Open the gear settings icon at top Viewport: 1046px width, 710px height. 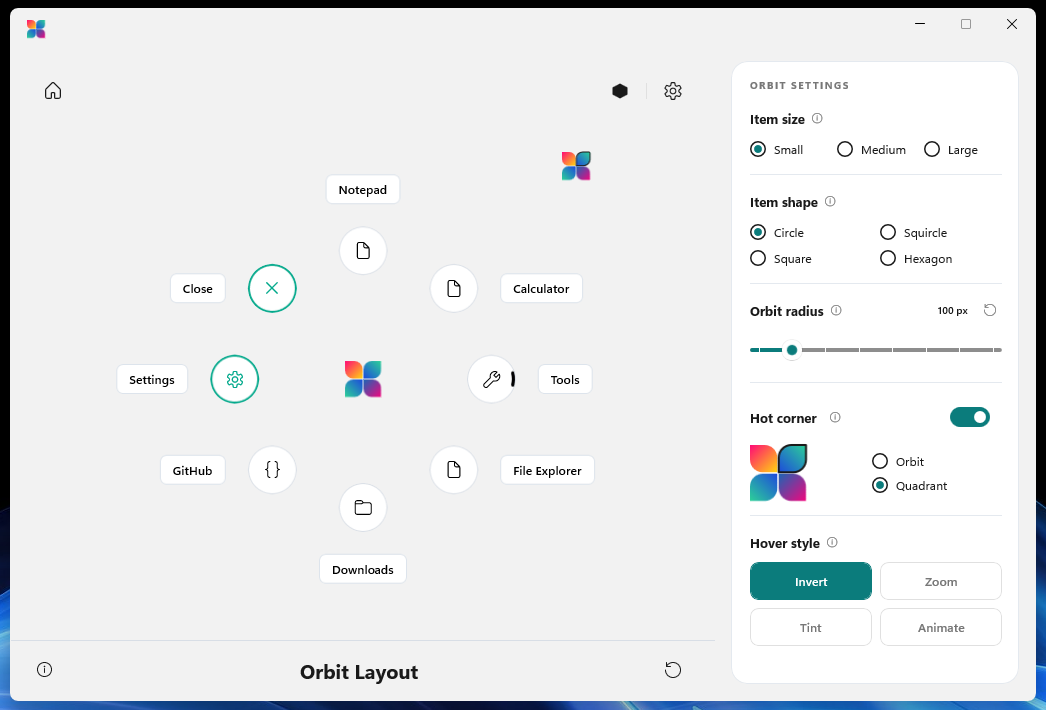672,91
